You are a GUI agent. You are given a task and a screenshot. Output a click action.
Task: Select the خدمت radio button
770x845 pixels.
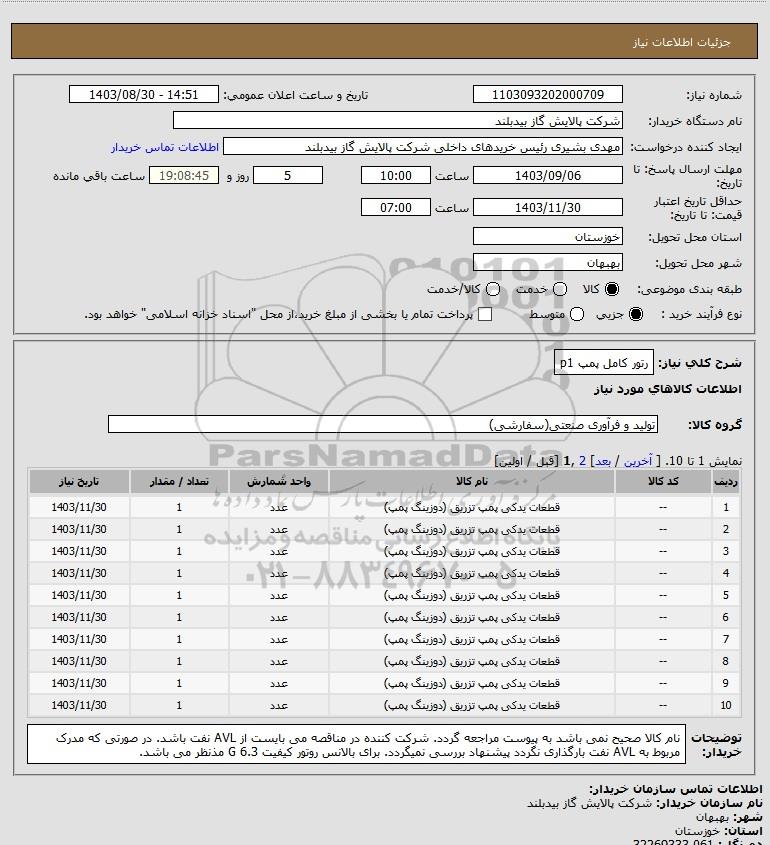pyautogui.click(x=560, y=289)
